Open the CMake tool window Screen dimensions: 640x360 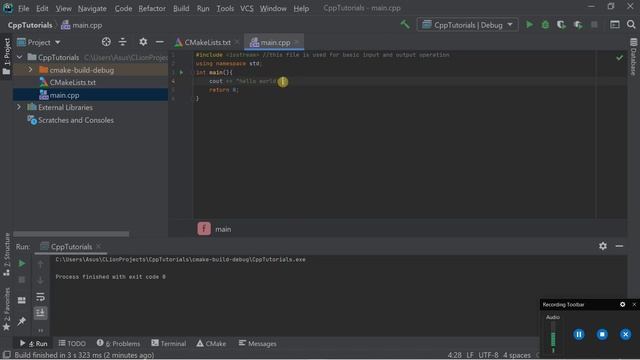tap(211, 343)
